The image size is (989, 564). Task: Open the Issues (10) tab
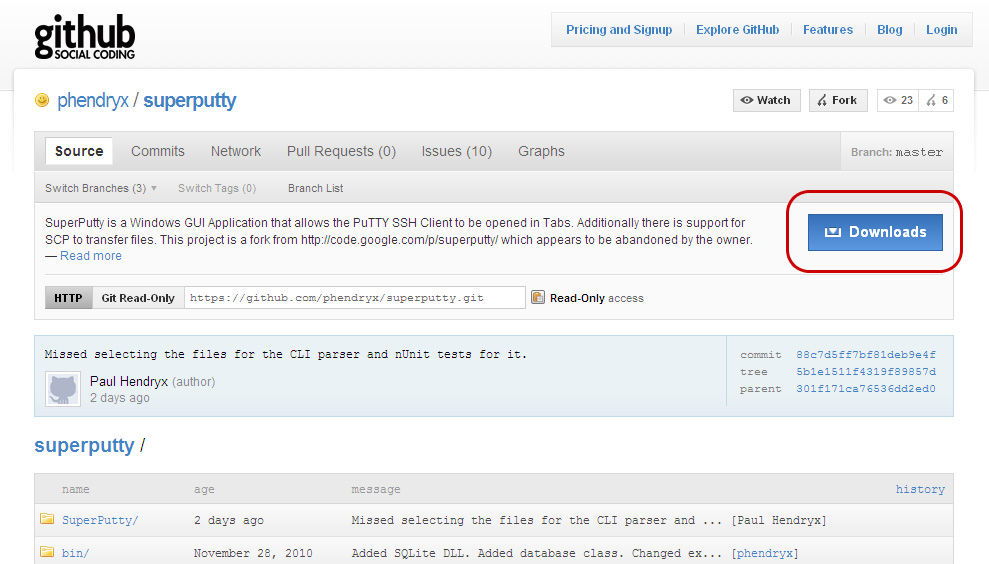point(457,151)
